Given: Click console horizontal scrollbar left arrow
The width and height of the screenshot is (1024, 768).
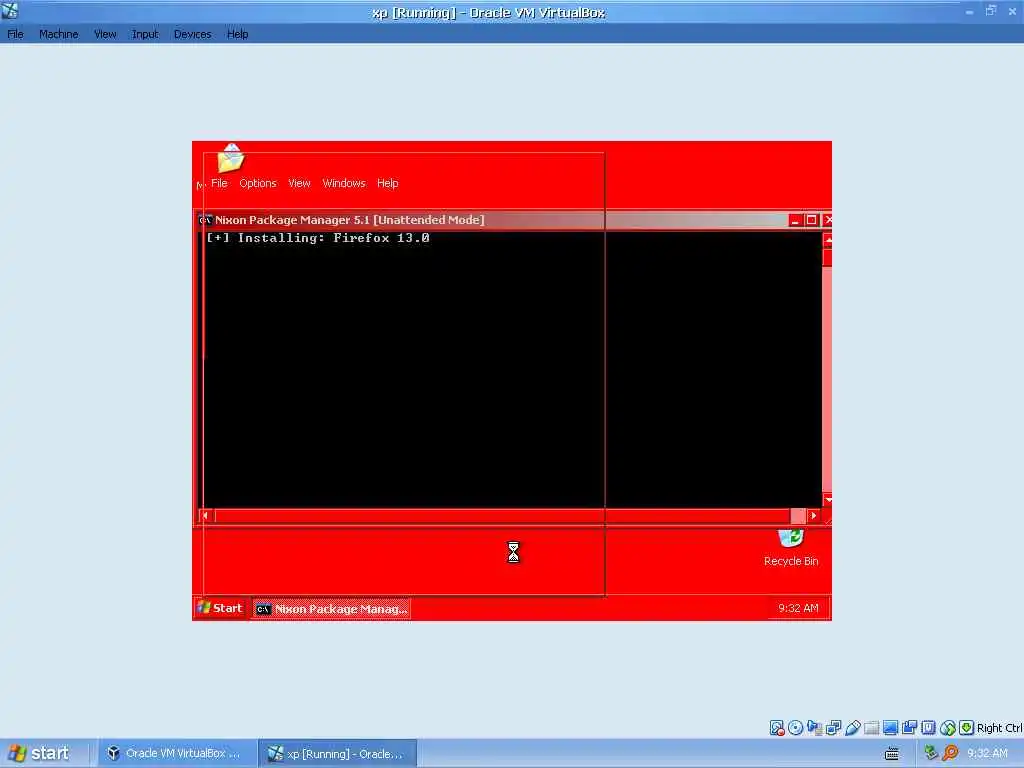Looking at the screenshot, I should (x=205, y=515).
